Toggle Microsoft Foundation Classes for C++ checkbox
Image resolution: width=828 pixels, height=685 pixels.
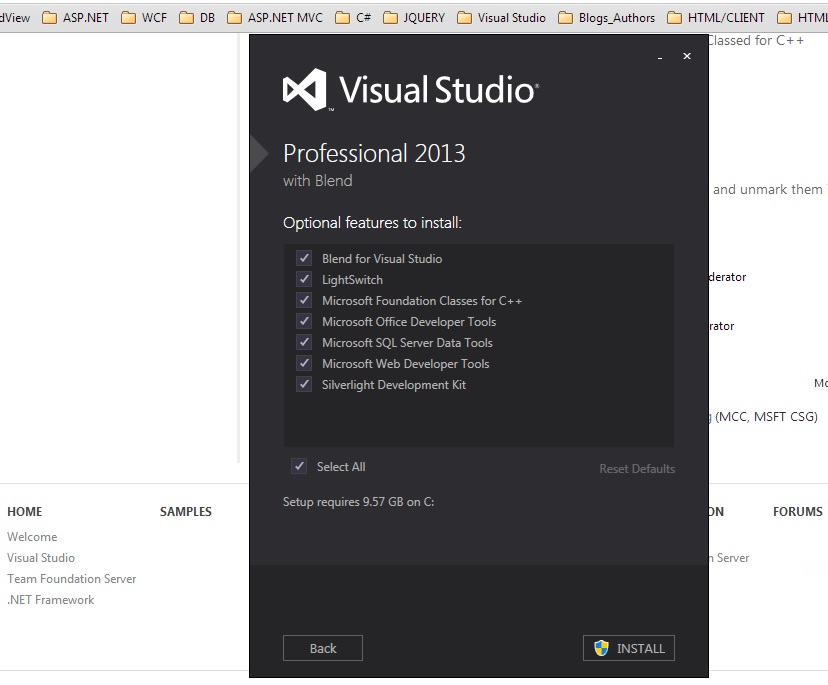[304, 301]
